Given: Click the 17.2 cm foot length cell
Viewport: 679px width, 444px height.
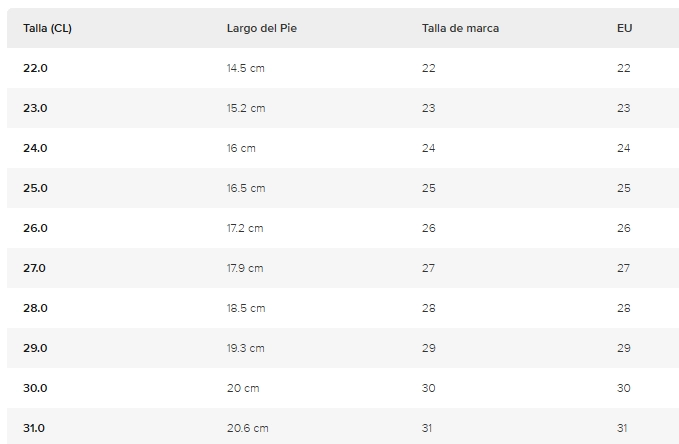Looking at the screenshot, I should pyautogui.click(x=245, y=228).
